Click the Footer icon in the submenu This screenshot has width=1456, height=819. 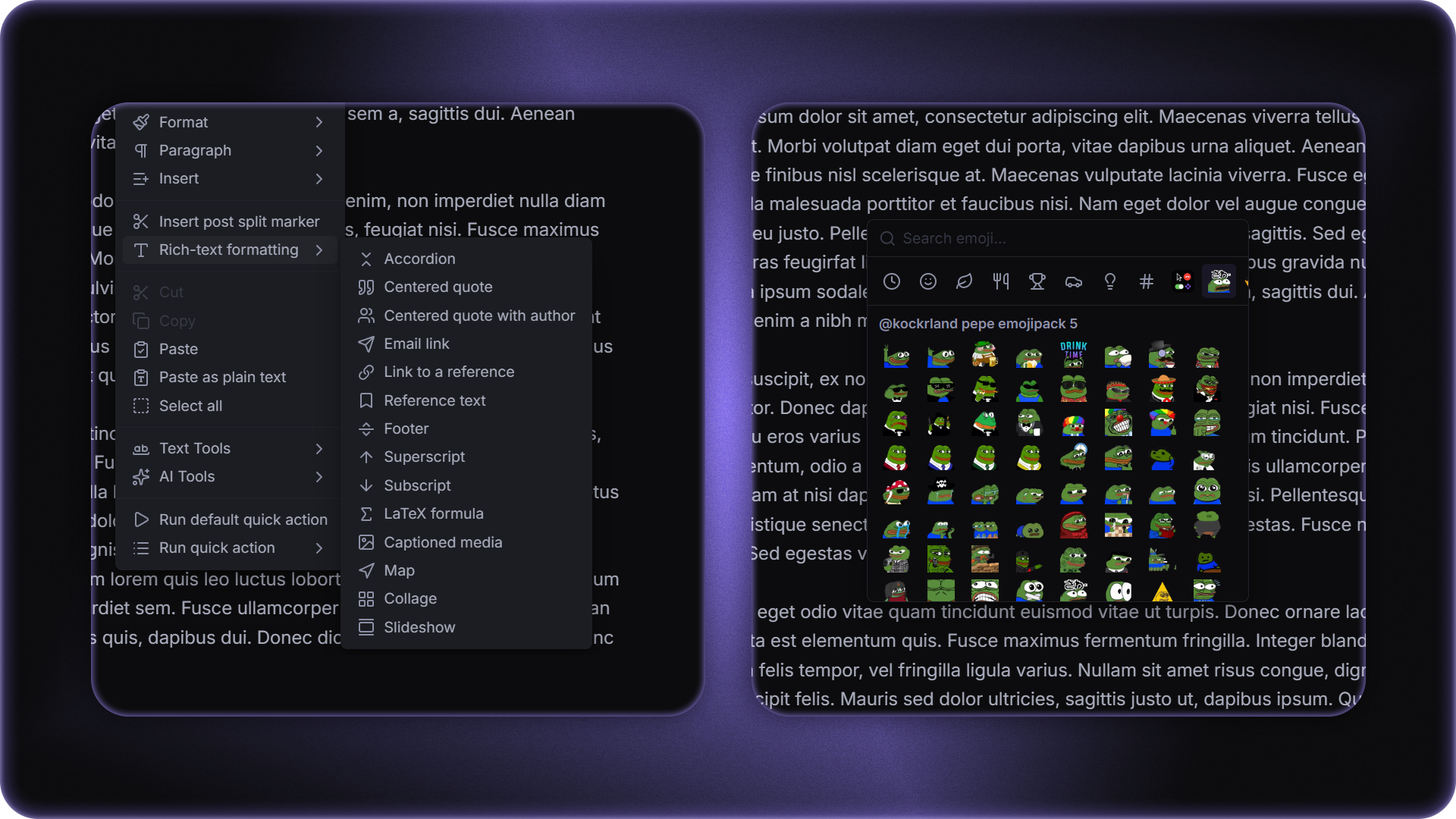click(366, 428)
